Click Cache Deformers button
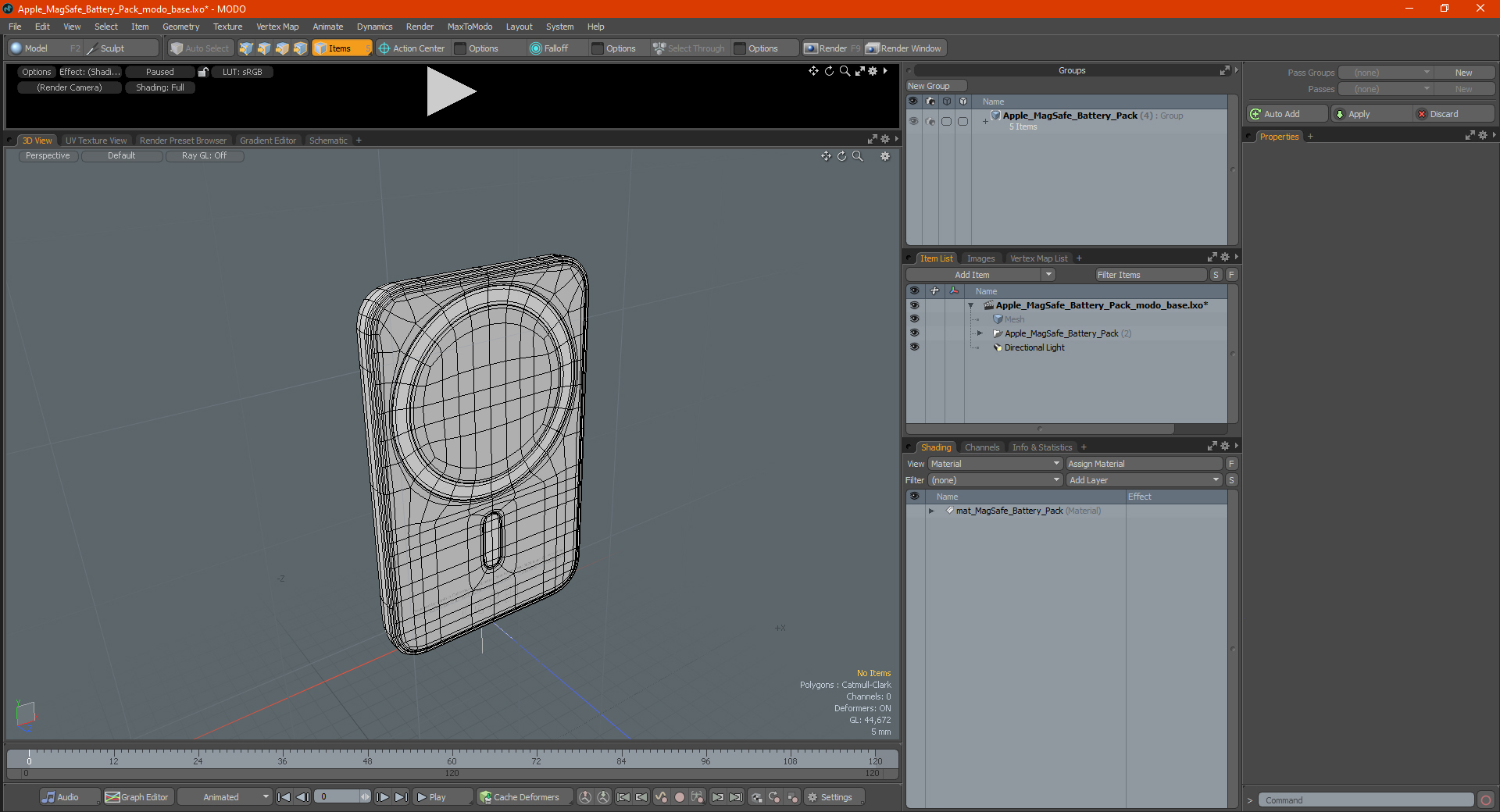 (x=524, y=797)
